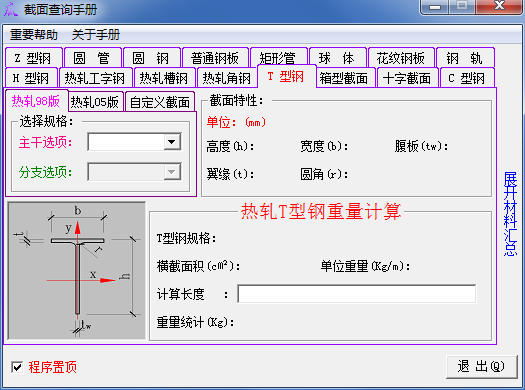The width and height of the screenshot is (525, 390).
Task: Open the 重要帮助 menu
Action: point(33,34)
